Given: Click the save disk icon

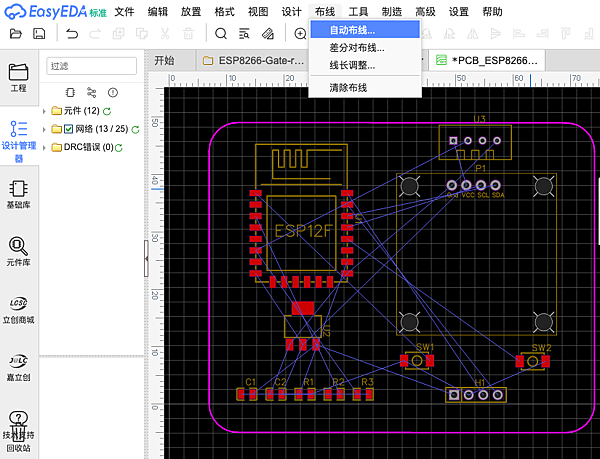Looking at the screenshot, I should (39, 34).
